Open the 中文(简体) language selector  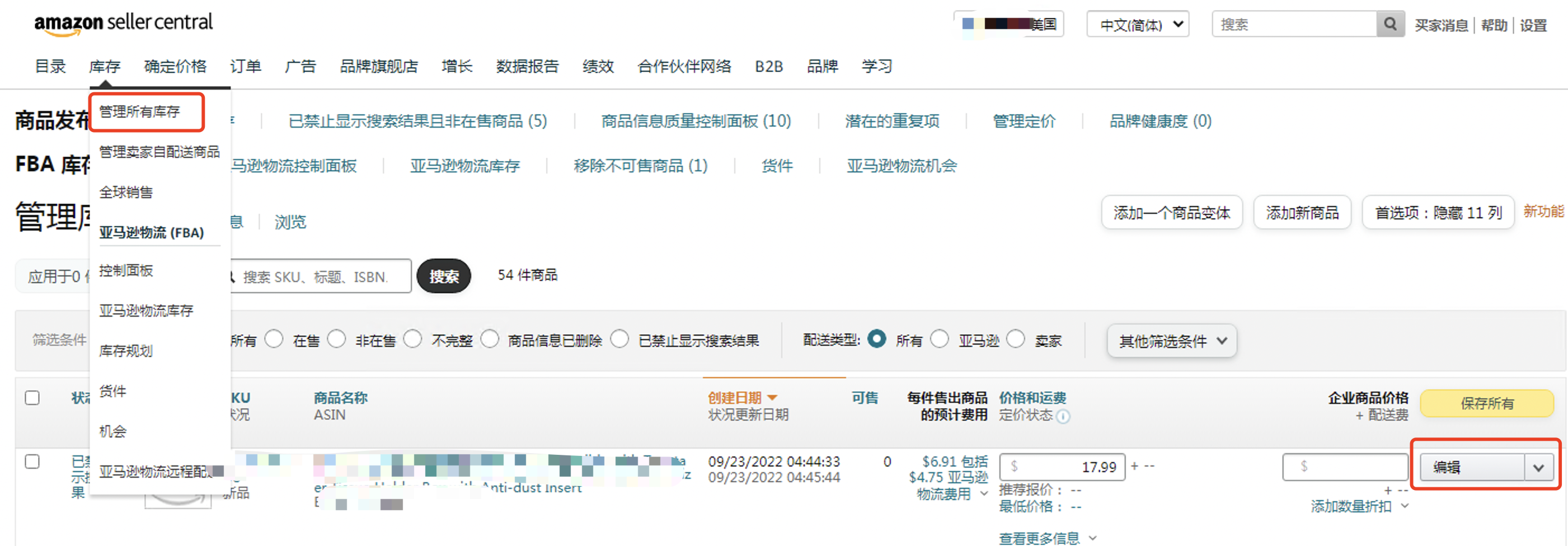tap(1138, 25)
